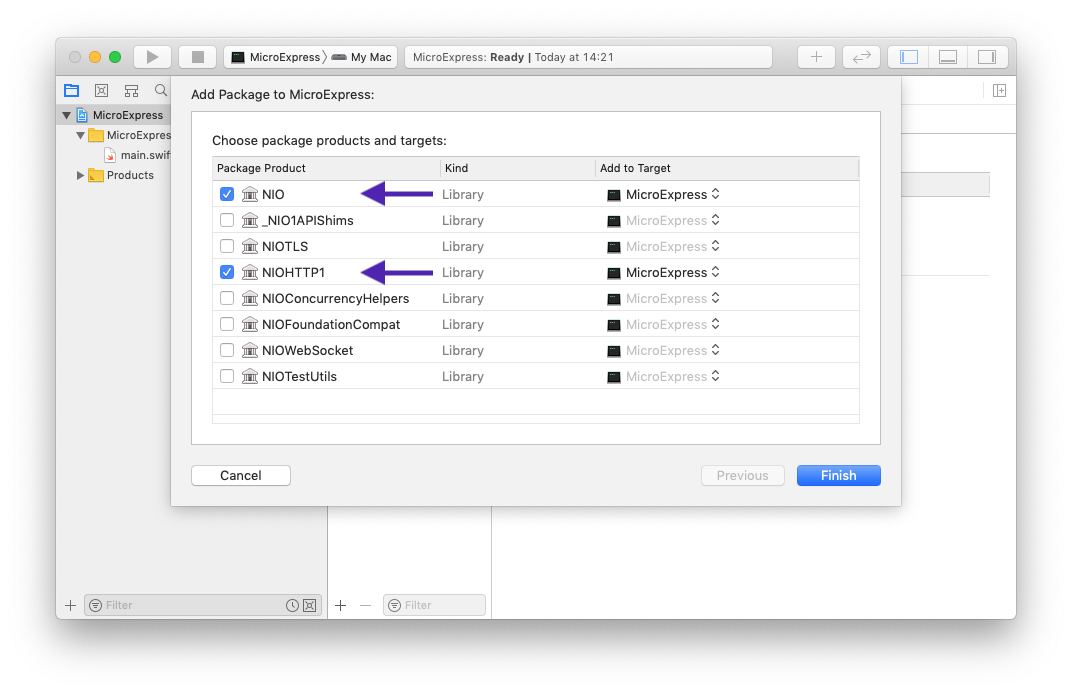Expand the Products folder

click(x=81, y=176)
